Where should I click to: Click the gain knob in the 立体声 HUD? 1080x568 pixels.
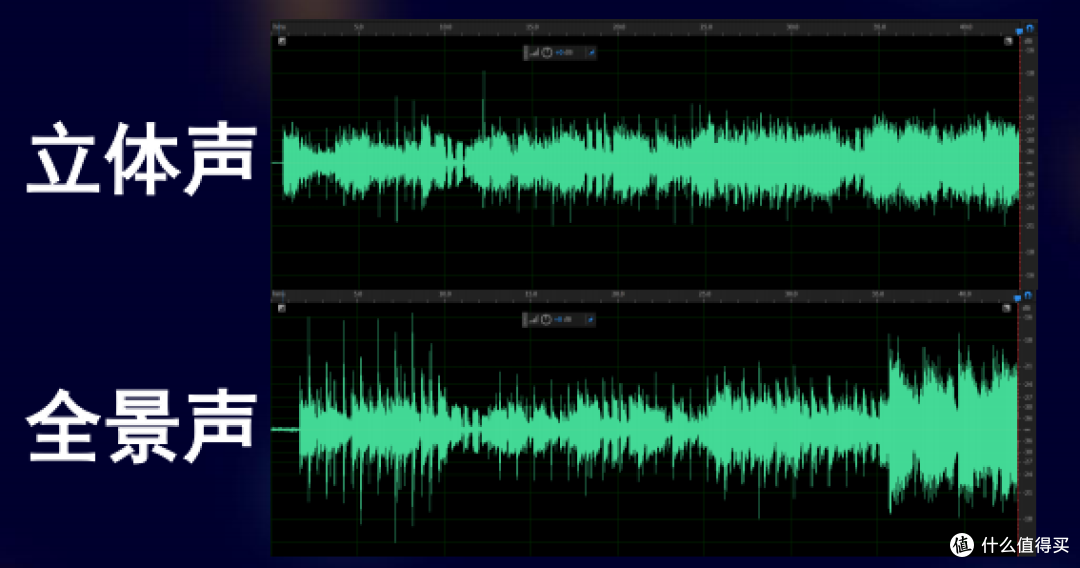[x=547, y=52]
